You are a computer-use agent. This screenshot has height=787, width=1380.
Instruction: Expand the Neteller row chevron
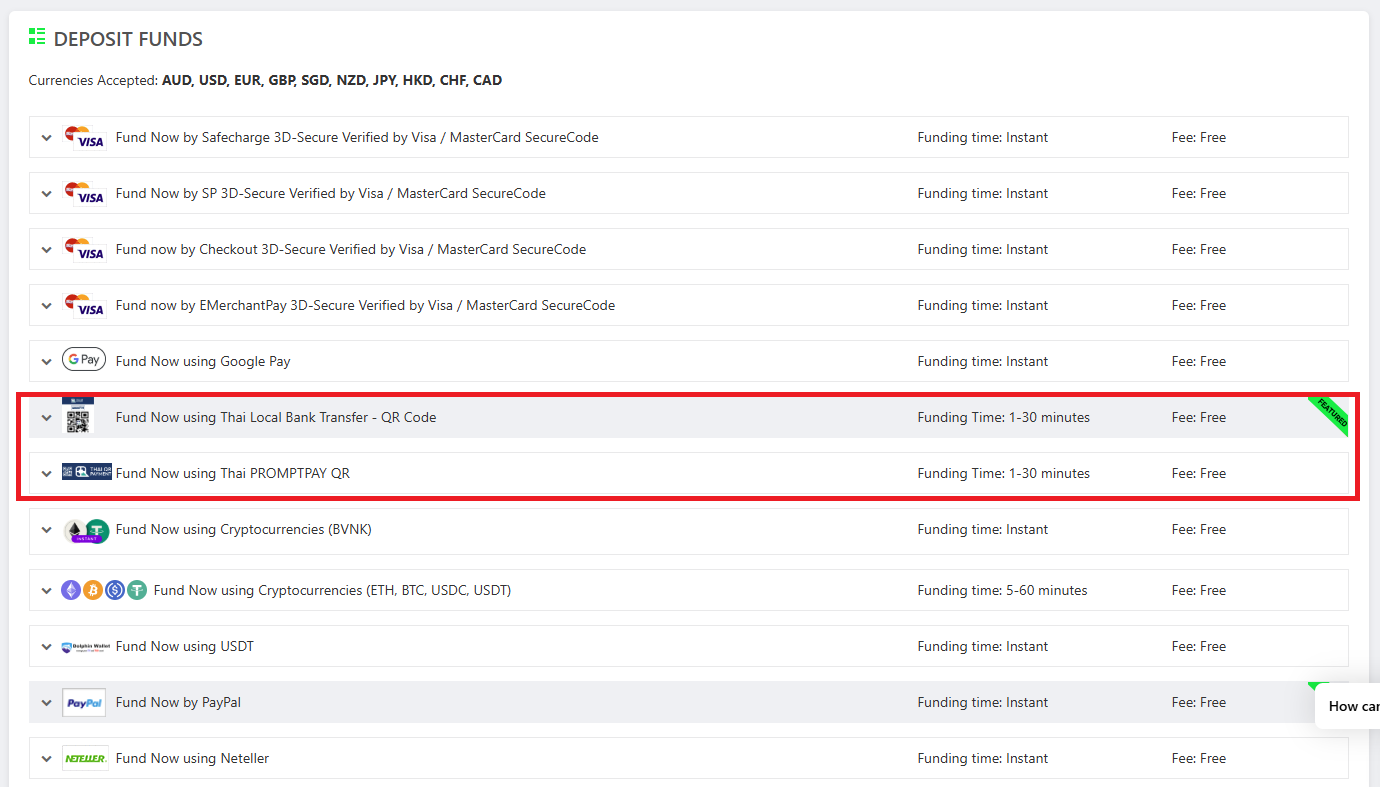pos(46,759)
